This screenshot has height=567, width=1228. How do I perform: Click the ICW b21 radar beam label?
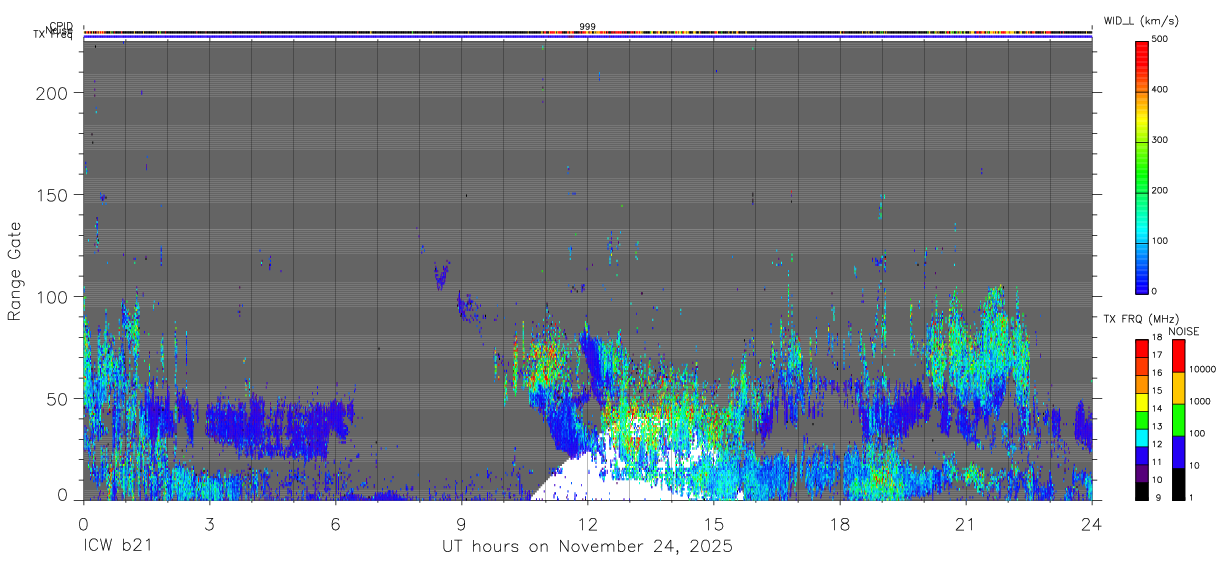(x=119, y=546)
